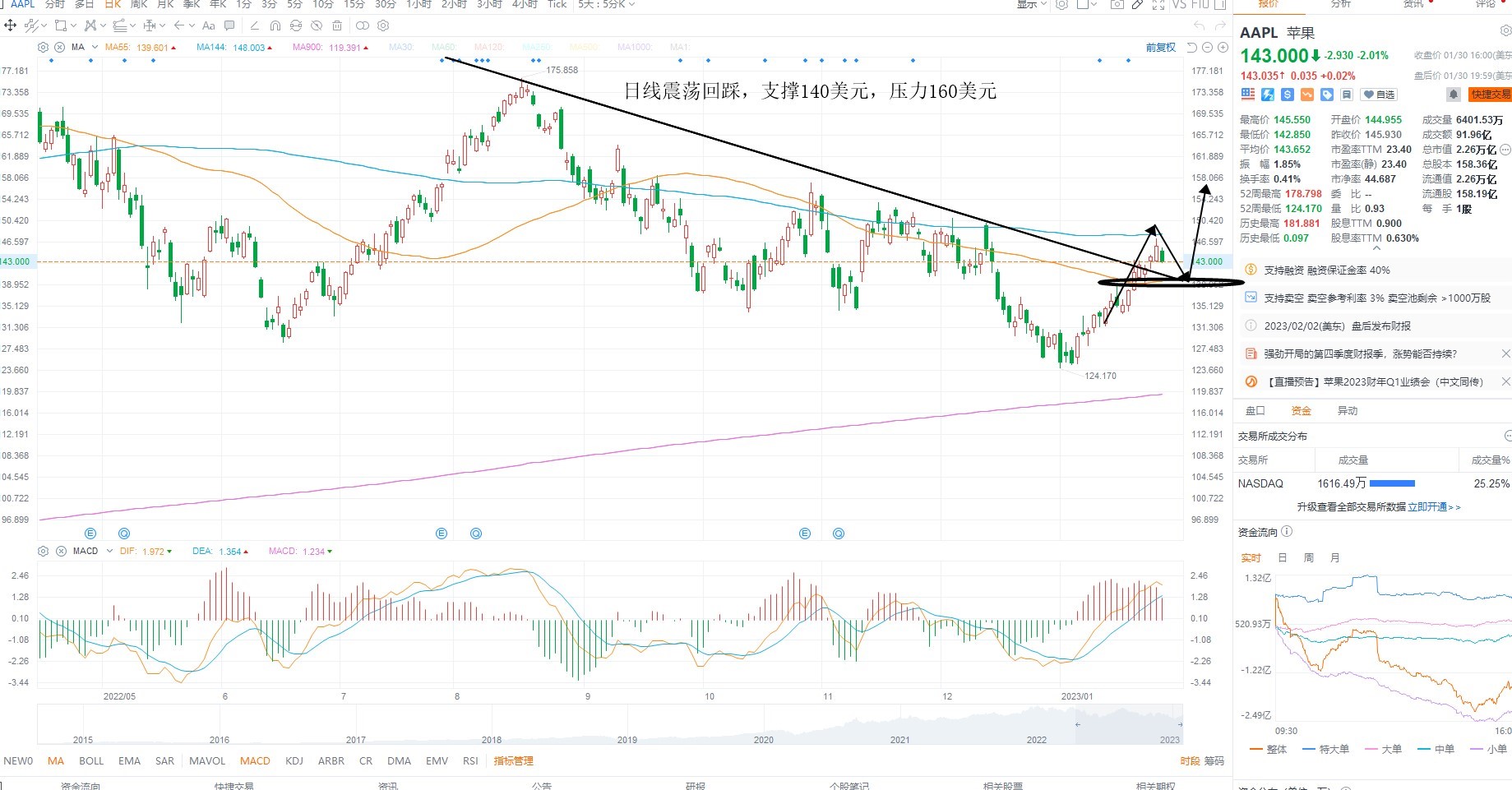Switch chart to 日K daily candles
This screenshot has width=1512, height=790.
113,4
